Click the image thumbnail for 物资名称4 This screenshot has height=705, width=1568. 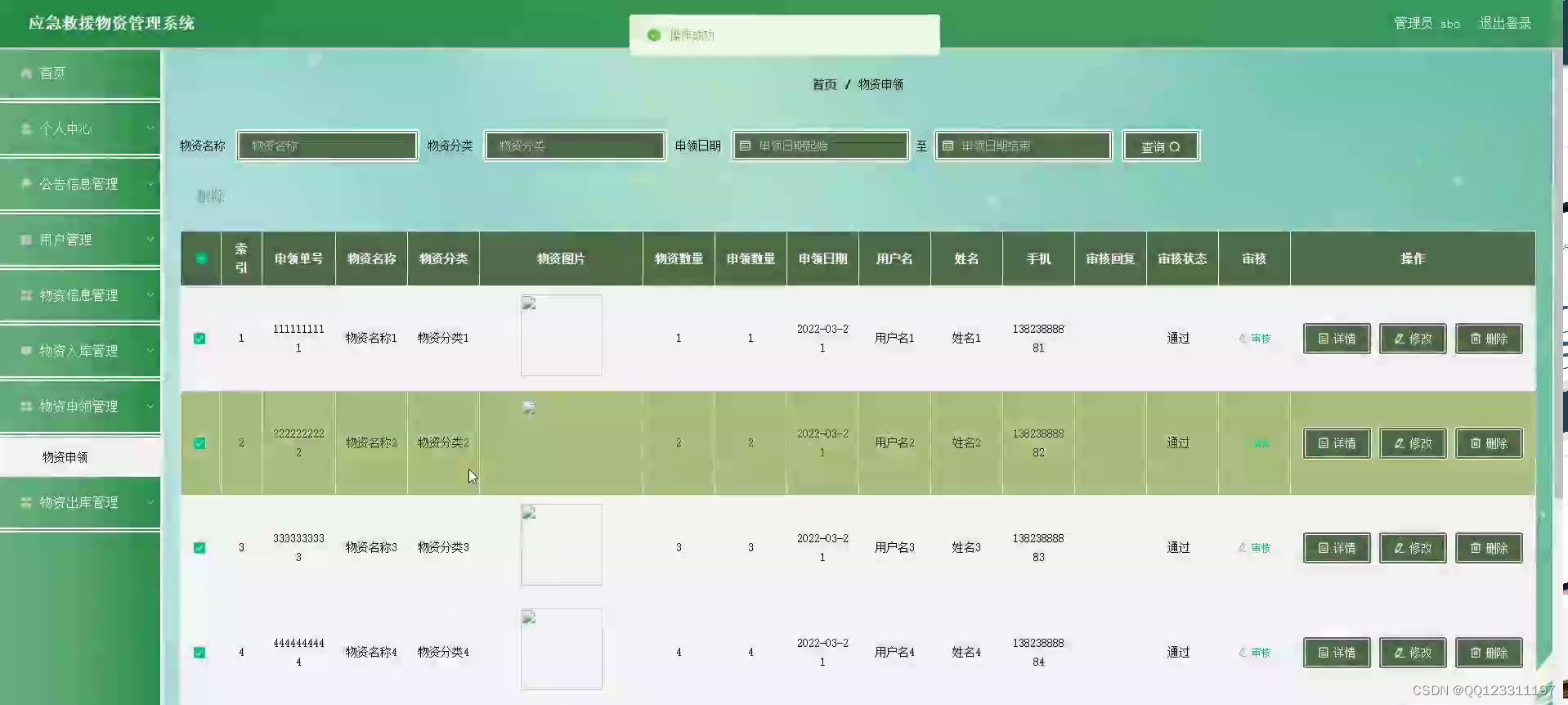pos(562,649)
